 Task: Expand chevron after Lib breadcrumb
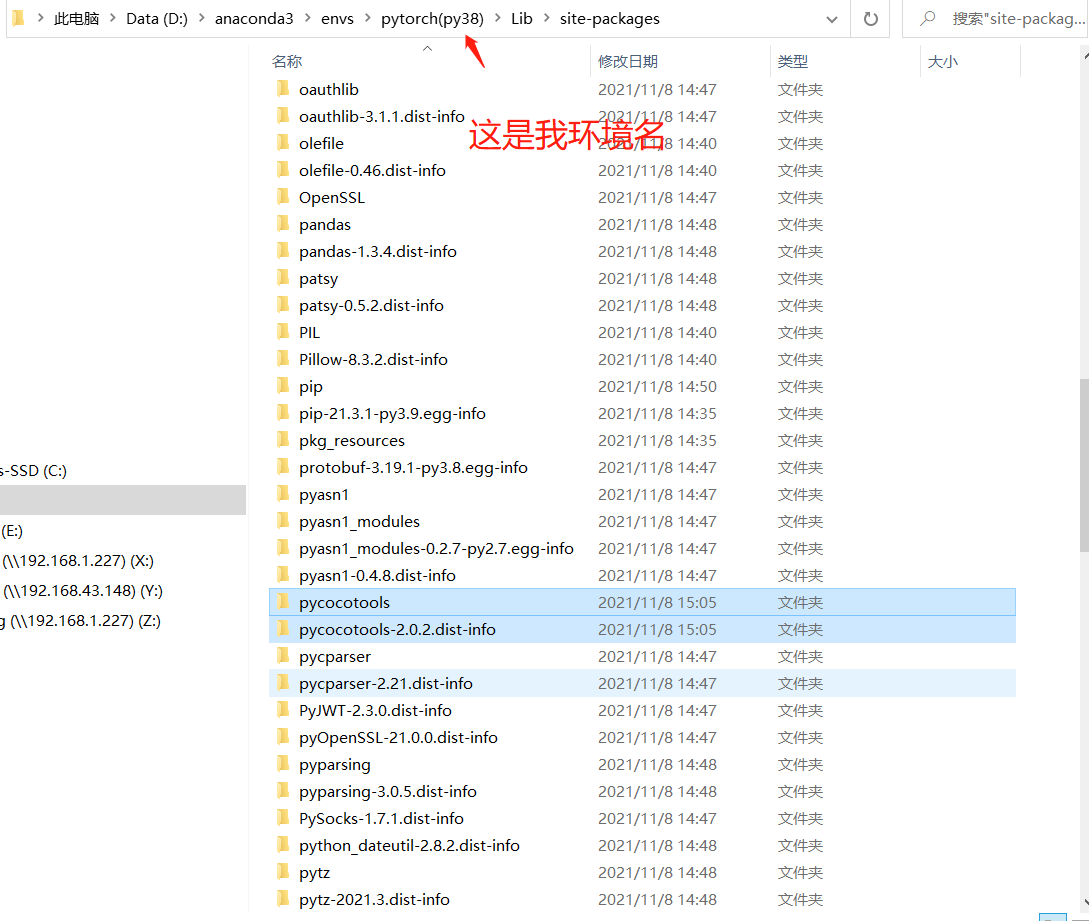[x=547, y=18]
